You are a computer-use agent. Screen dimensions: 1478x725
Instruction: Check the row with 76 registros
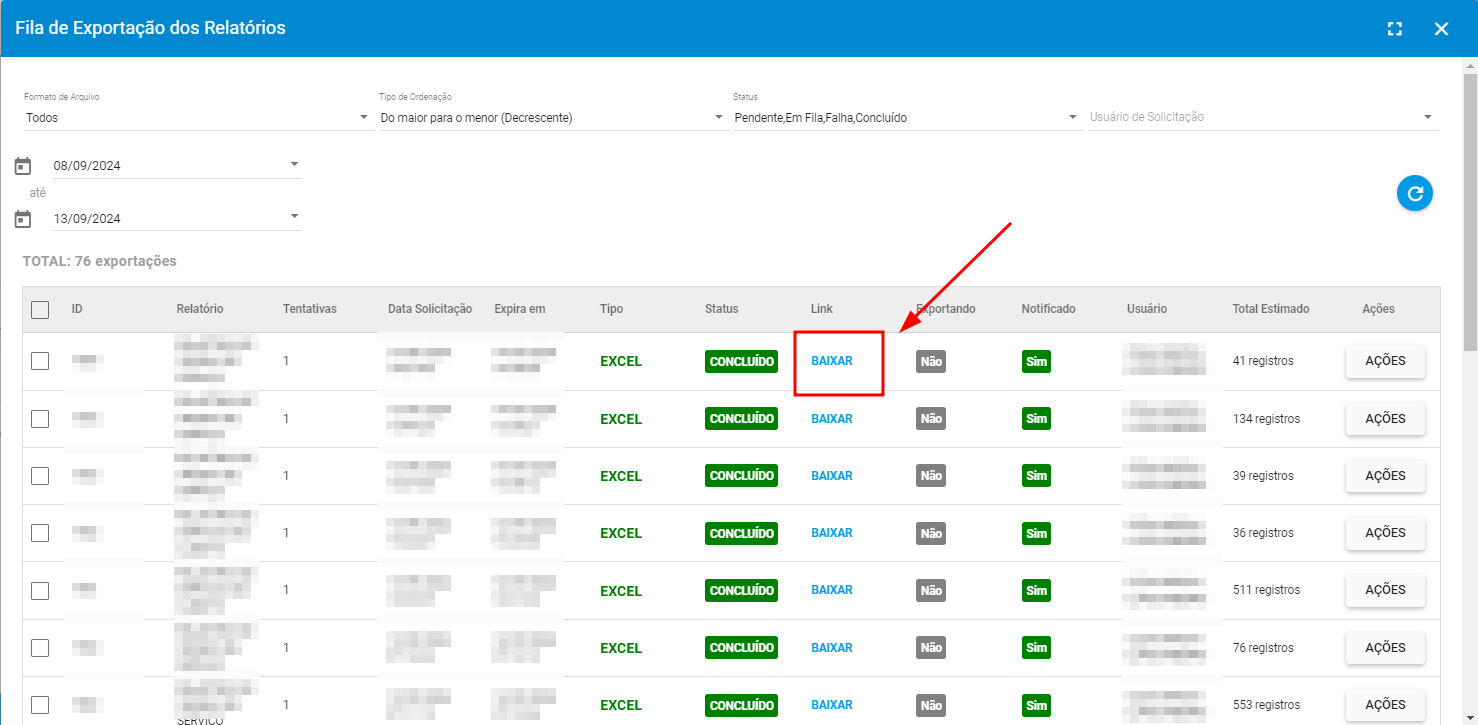point(40,648)
